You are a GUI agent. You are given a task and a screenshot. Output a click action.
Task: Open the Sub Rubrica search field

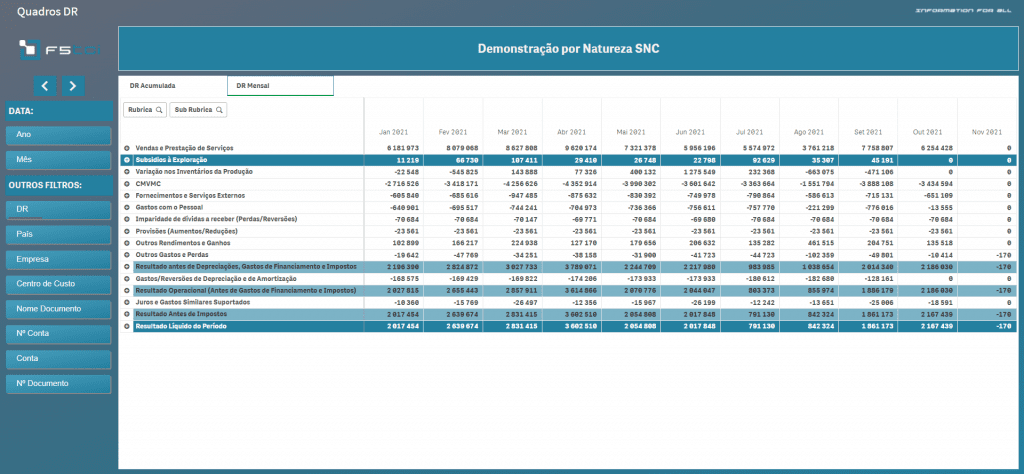click(198, 110)
